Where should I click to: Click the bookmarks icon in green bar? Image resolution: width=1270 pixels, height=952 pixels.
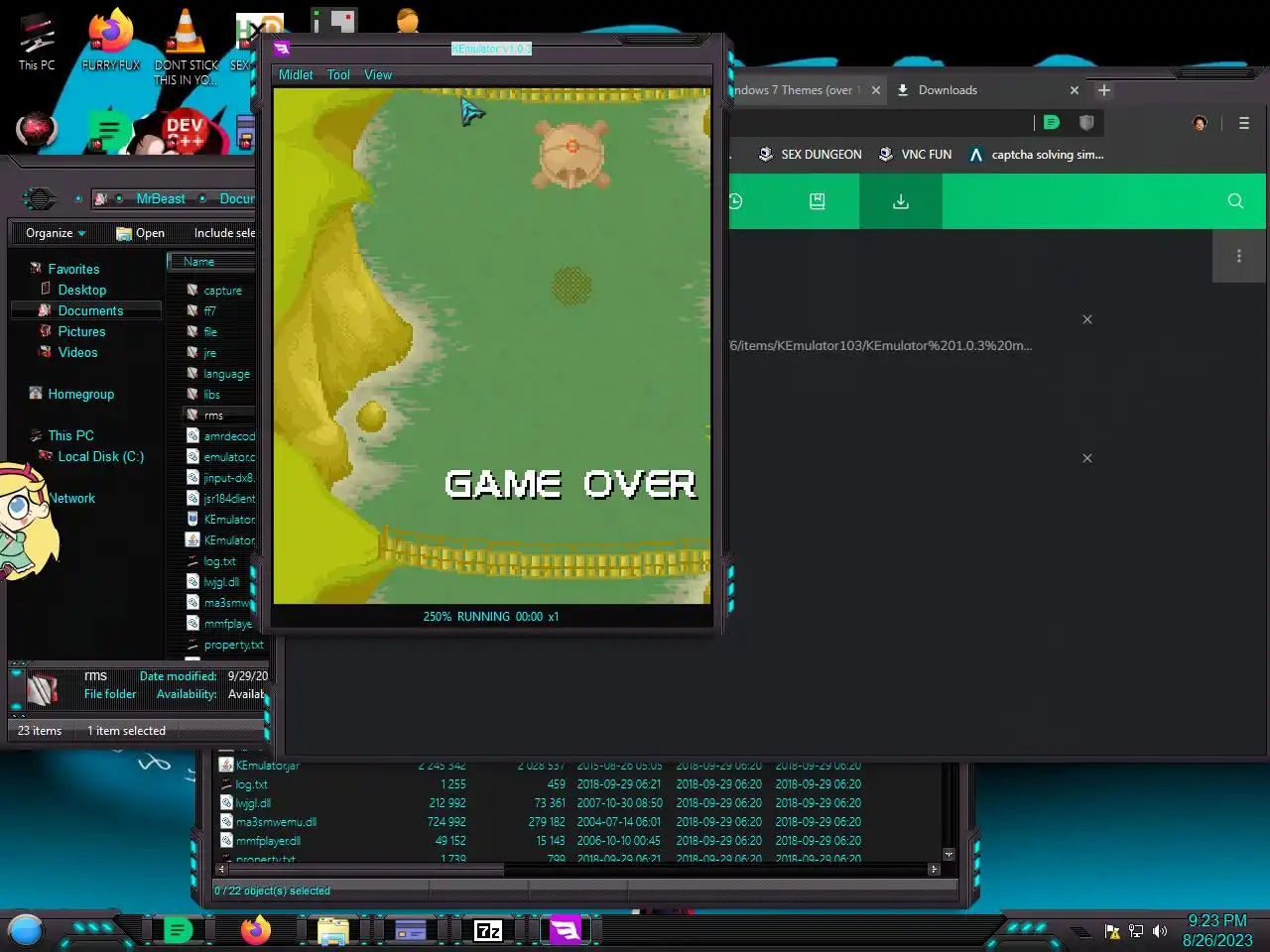817,201
